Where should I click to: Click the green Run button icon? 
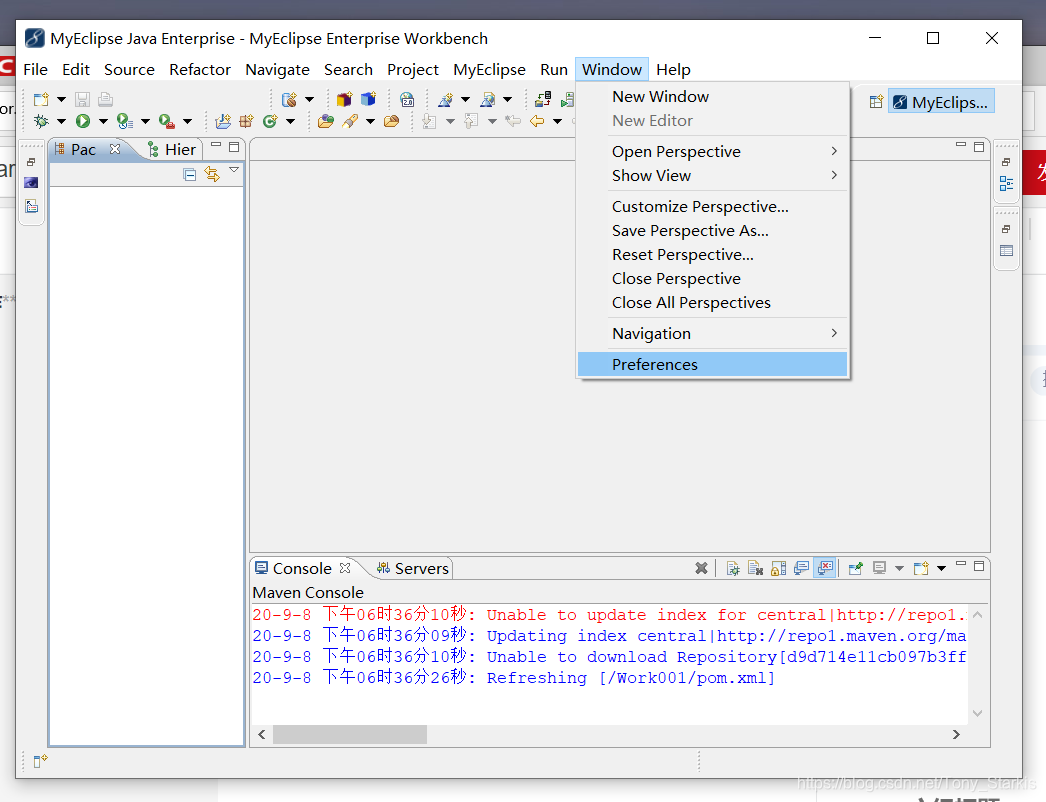83,121
